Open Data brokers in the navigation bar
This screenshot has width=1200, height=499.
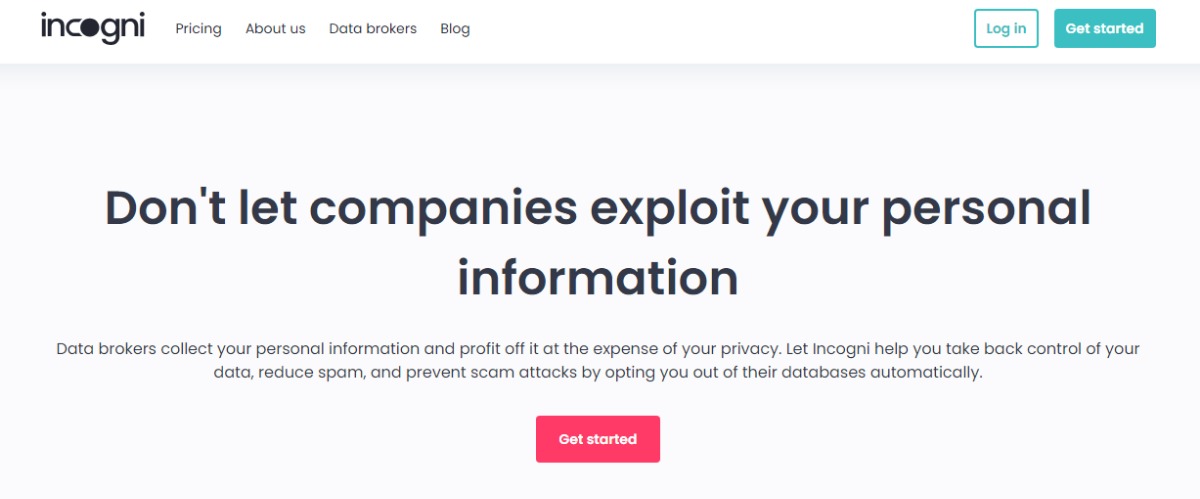[x=372, y=29]
